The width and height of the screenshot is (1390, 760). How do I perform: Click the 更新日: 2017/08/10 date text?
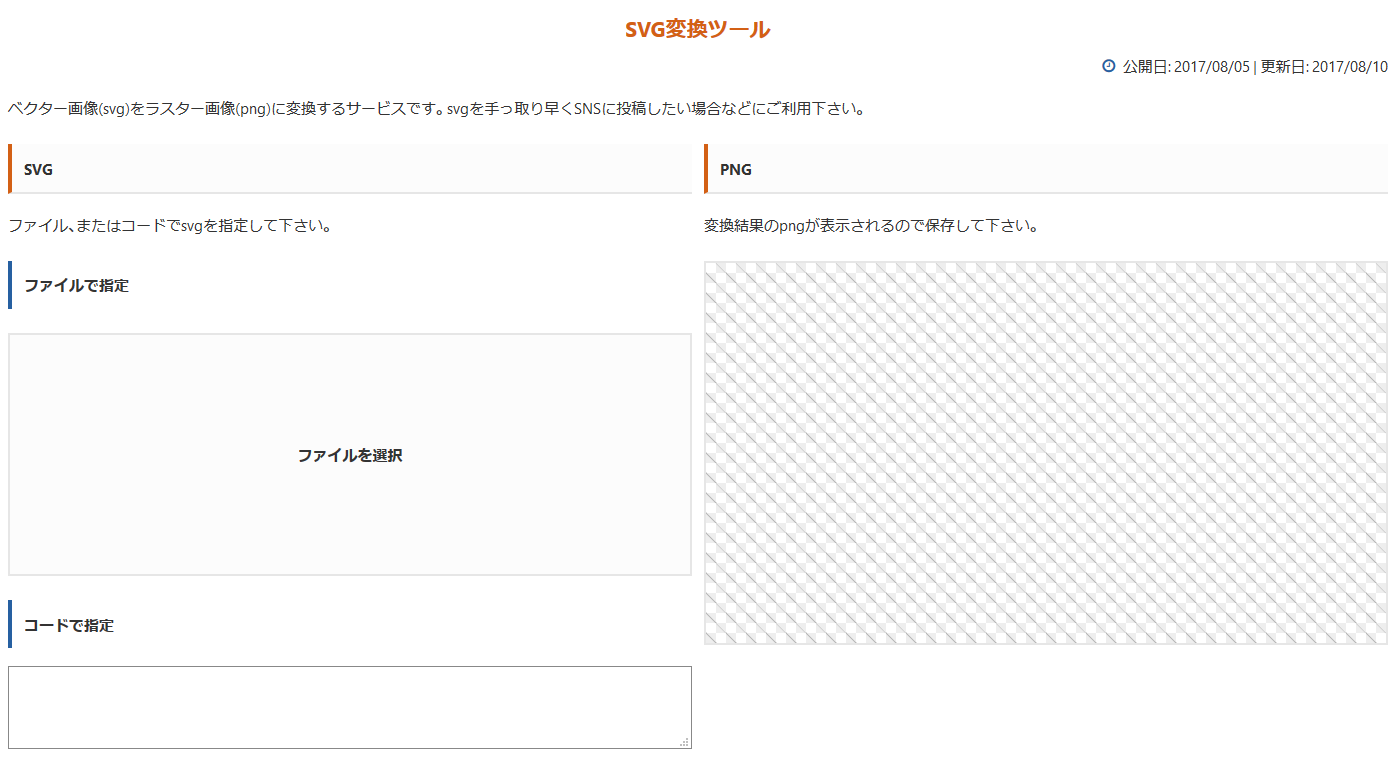tap(1324, 67)
